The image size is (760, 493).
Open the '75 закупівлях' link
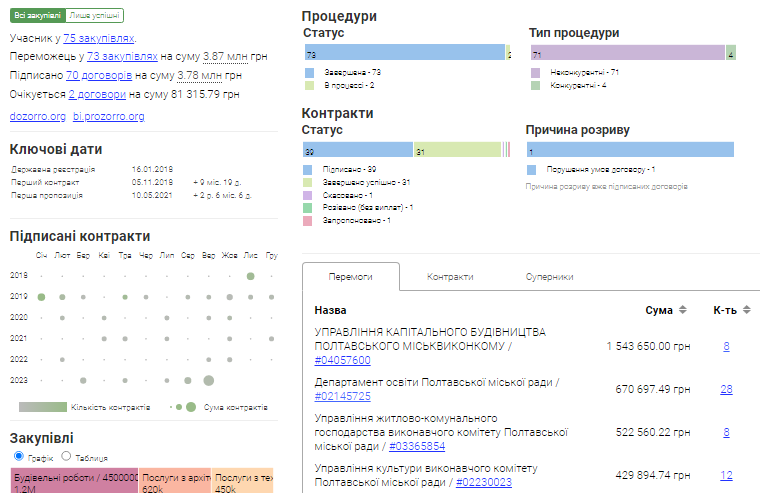(x=98, y=38)
